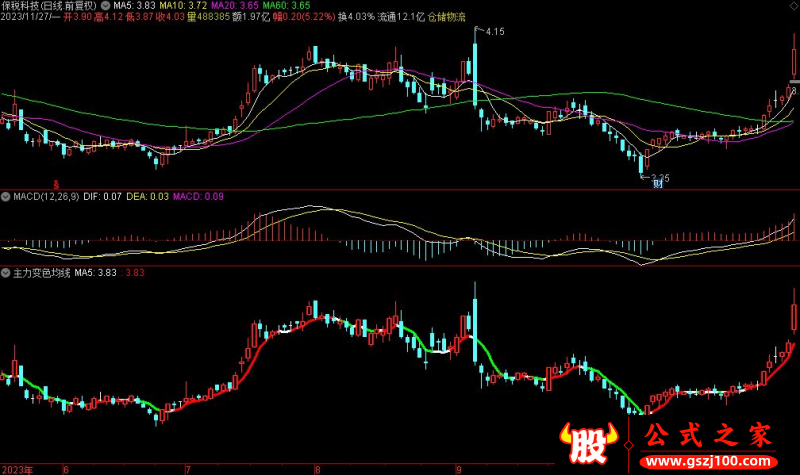Select the green MA60: 3.65 label
This screenshot has height=475, width=800.
[286, 6]
